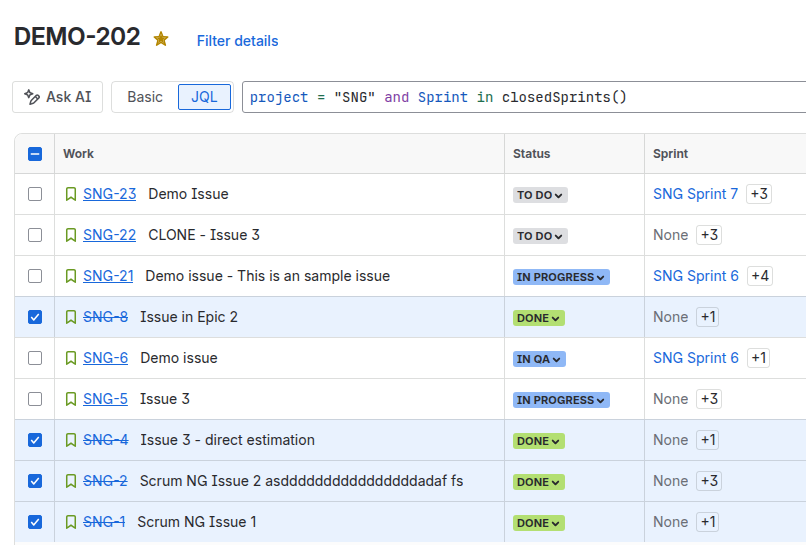The width and height of the screenshot is (806, 545).
Task: Open issue SNG-21 link
Action: click(108, 276)
